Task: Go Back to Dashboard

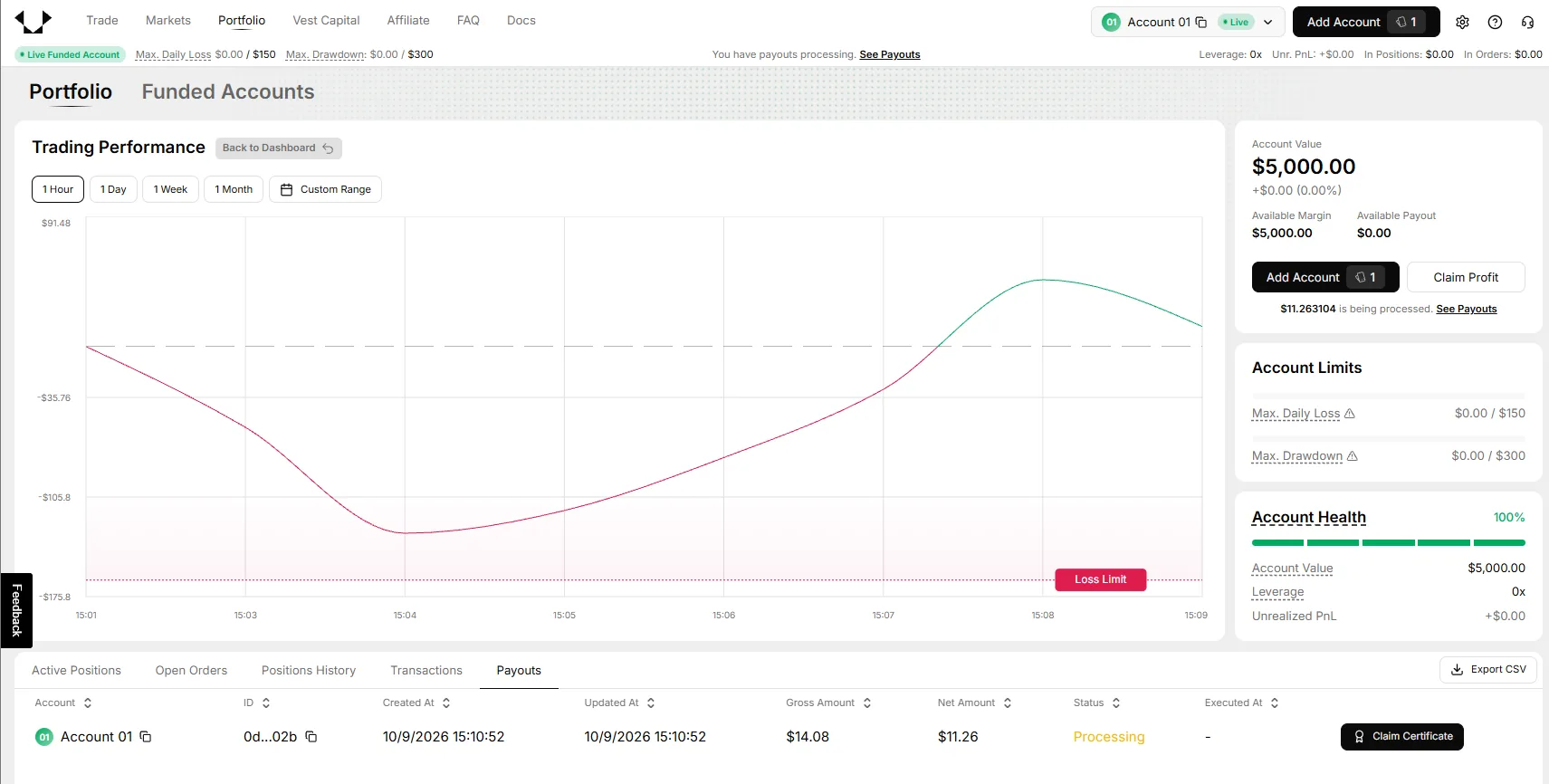Action: 279,148
